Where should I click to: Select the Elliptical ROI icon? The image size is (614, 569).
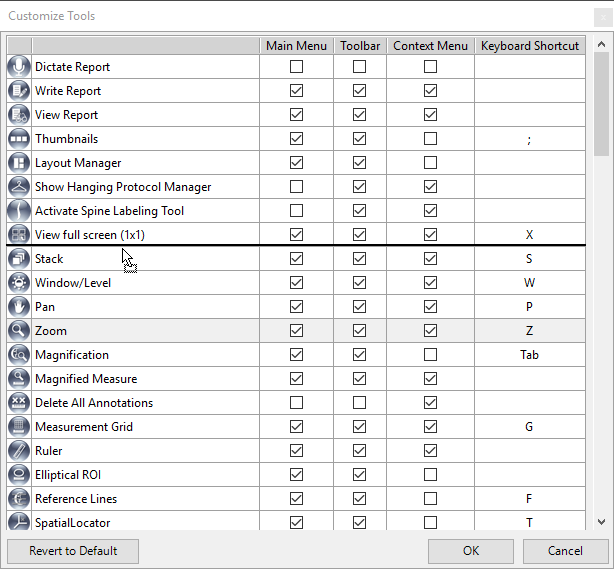[x=19, y=475]
